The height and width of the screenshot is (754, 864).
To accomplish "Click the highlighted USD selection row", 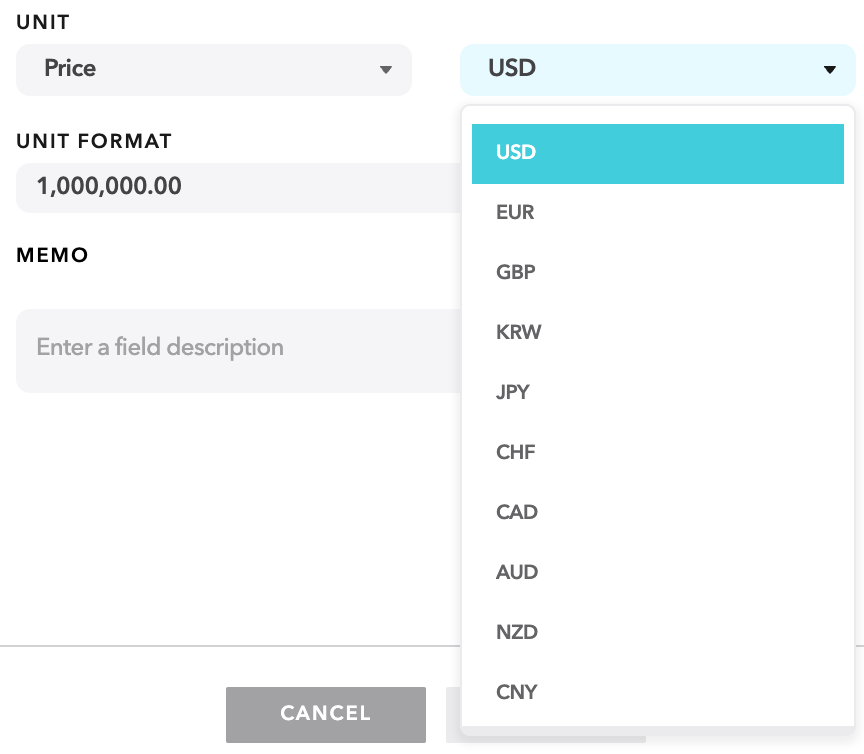I will click(x=657, y=153).
